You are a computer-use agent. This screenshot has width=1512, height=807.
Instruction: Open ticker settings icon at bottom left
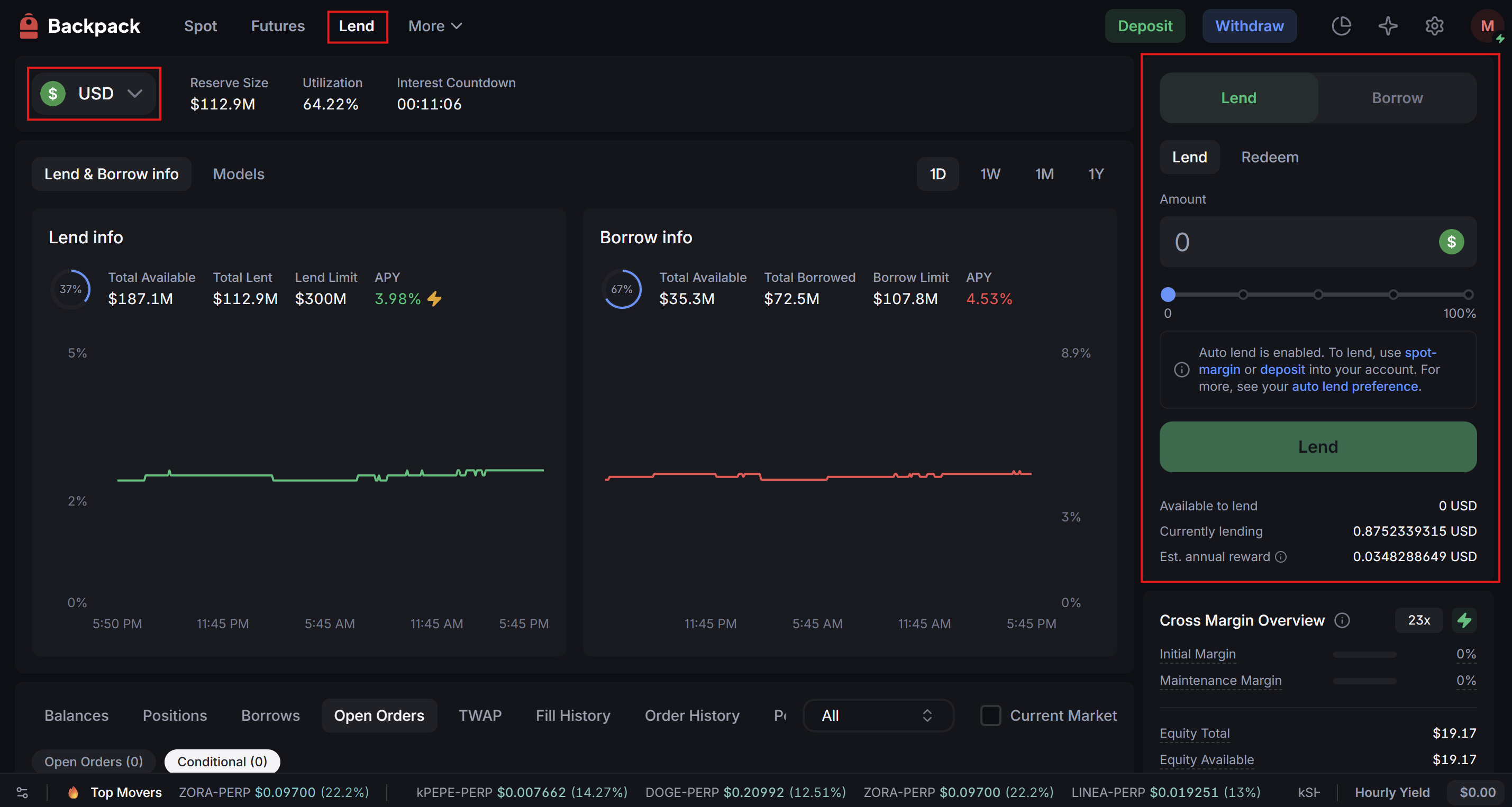(x=22, y=792)
